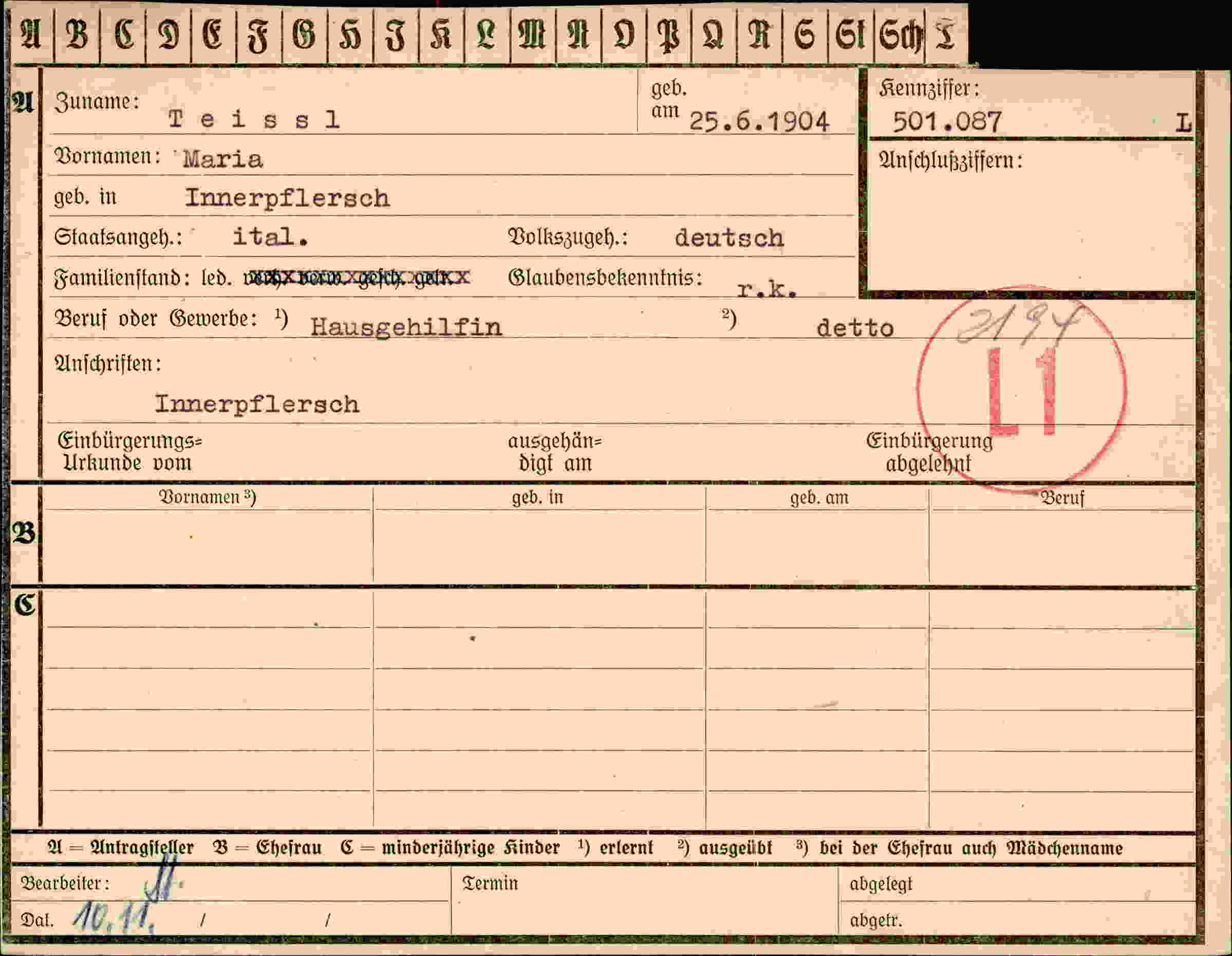
Task: Click the footnote 1) erlernt
Action: (x=615, y=848)
